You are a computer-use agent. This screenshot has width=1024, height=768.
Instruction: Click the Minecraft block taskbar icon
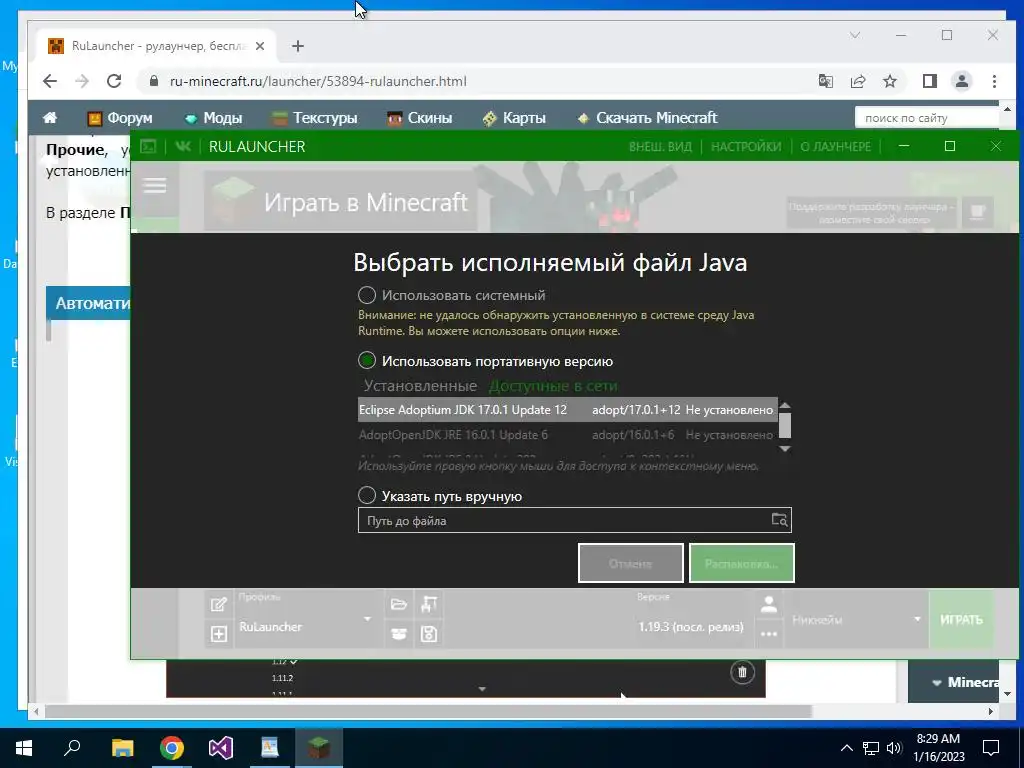tap(319, 748)
